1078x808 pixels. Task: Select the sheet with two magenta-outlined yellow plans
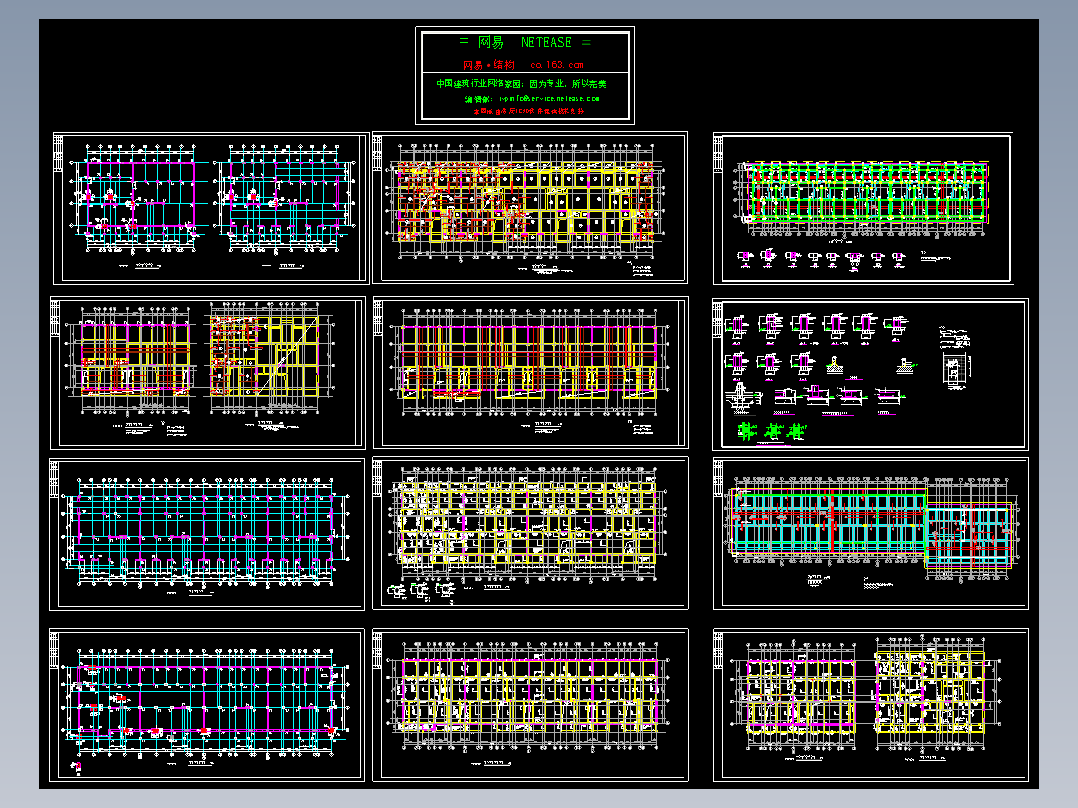pyautogui.click(x=871, y=705)
